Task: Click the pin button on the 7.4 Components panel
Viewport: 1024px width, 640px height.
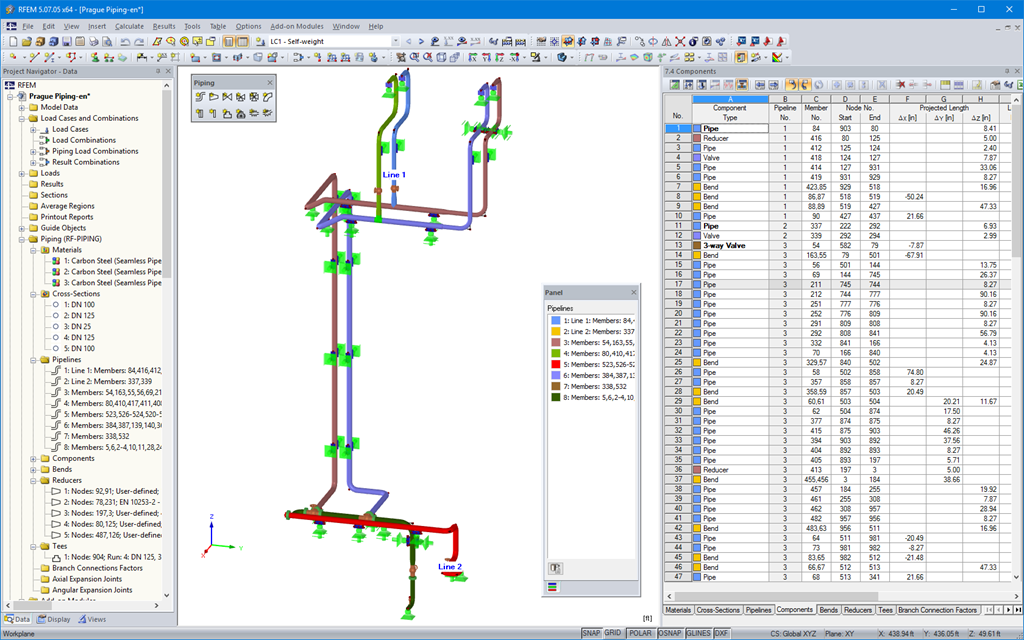Action: pos(1007,71)
